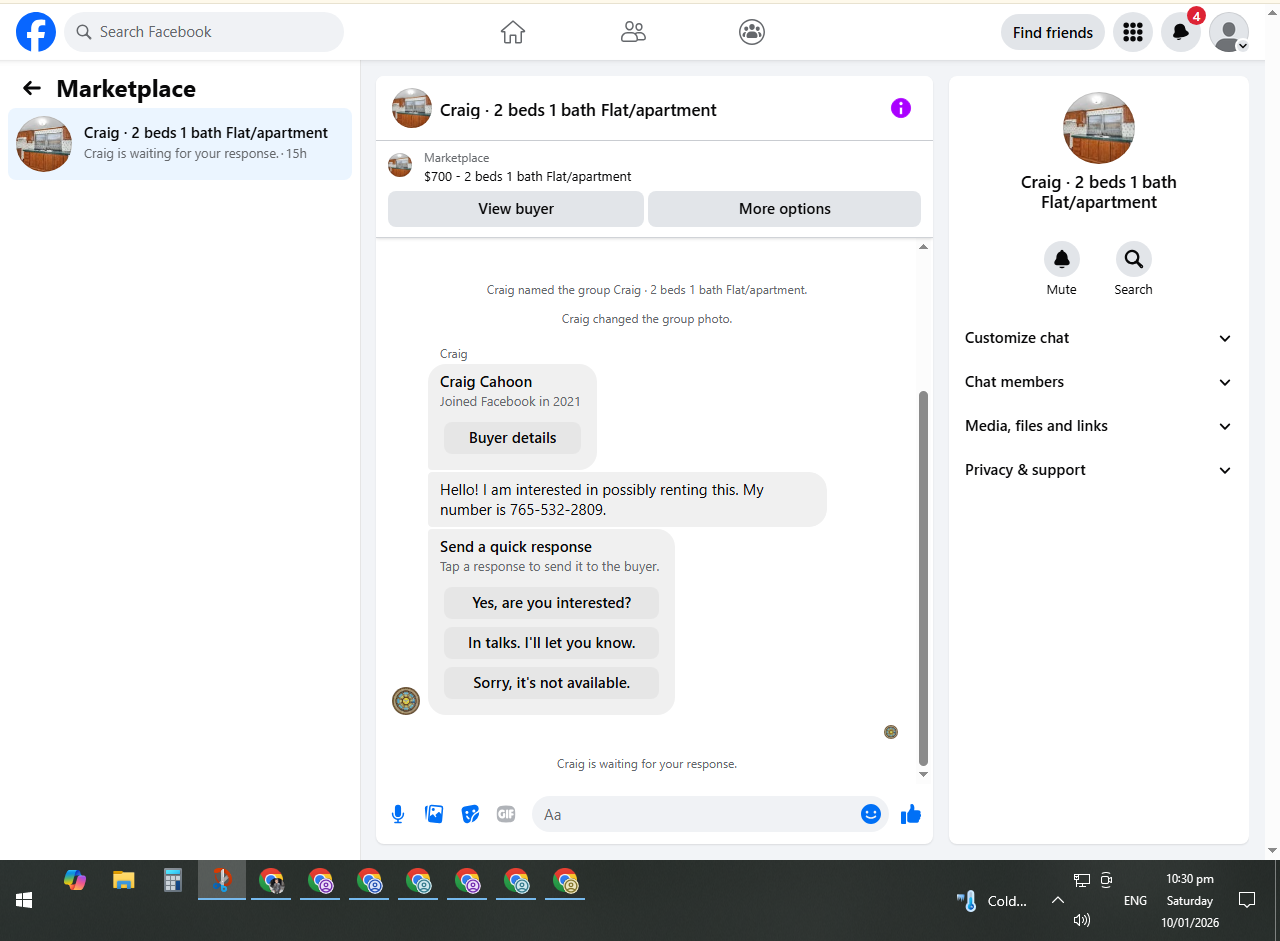Attach a photo with the image icon
Viewport: 1280px width, 941px height.
click(x=434, y=814)
